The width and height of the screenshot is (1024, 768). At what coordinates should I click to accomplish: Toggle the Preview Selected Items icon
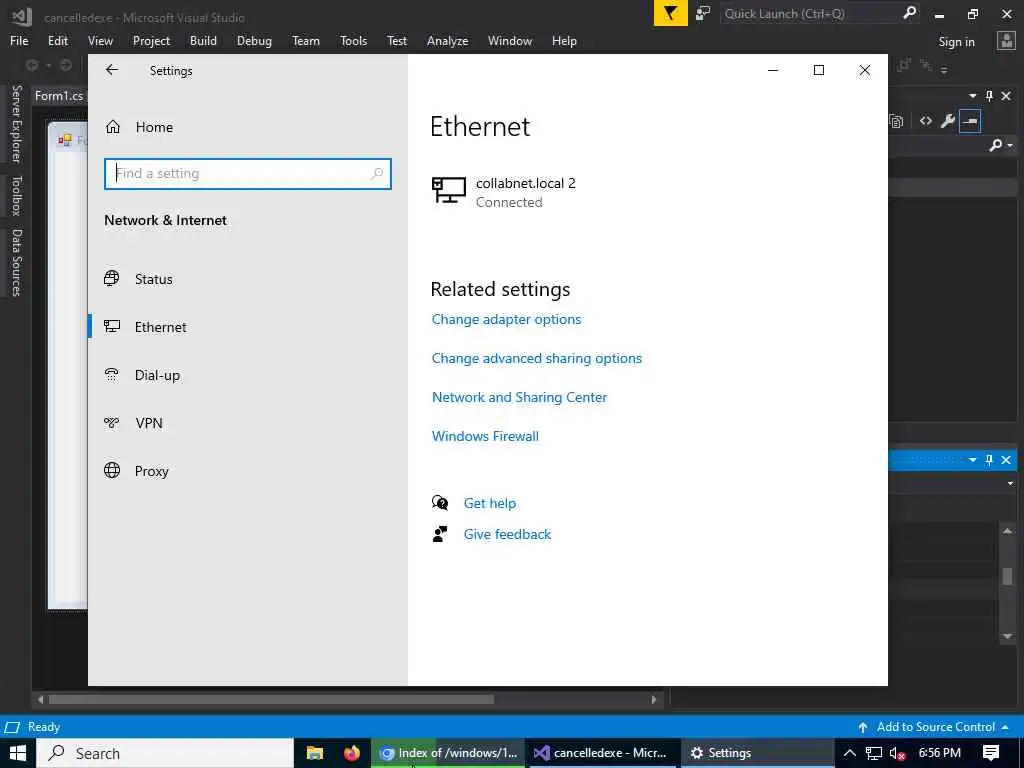[970, 121]
